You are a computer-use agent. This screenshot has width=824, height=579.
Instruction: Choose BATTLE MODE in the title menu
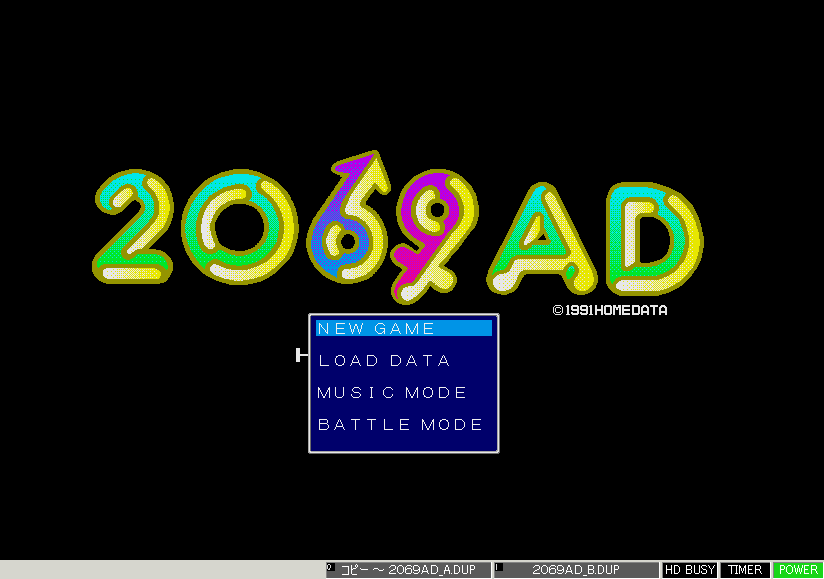[x=400, y=424]
